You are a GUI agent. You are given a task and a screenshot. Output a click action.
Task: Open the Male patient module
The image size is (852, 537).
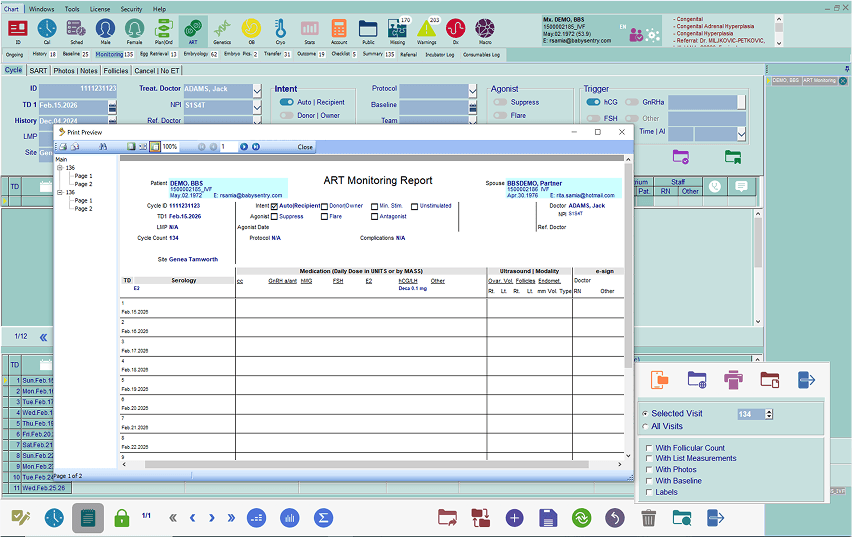105,32
